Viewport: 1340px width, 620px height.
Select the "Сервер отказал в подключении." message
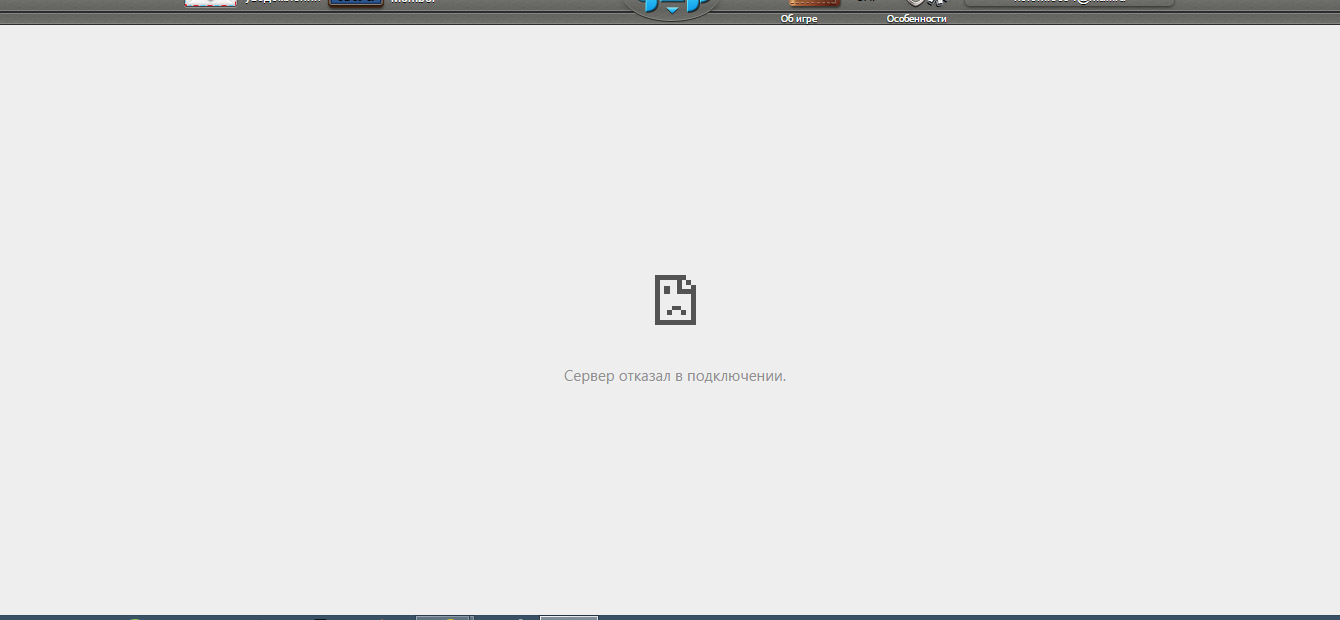[x=675, y=376]
